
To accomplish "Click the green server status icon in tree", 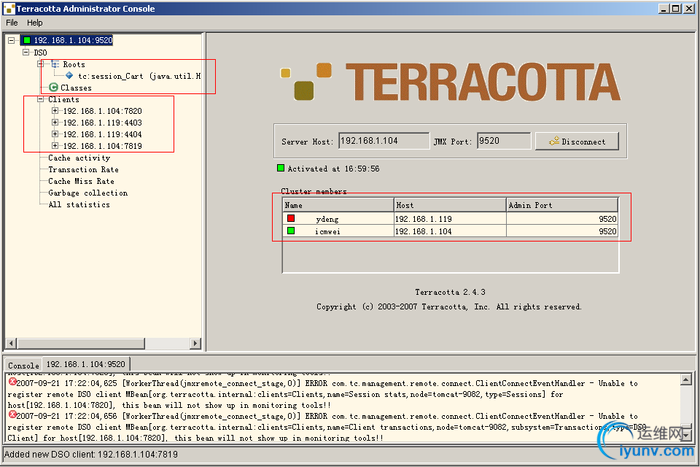I will pyautogui.click(x=27, y=40).
